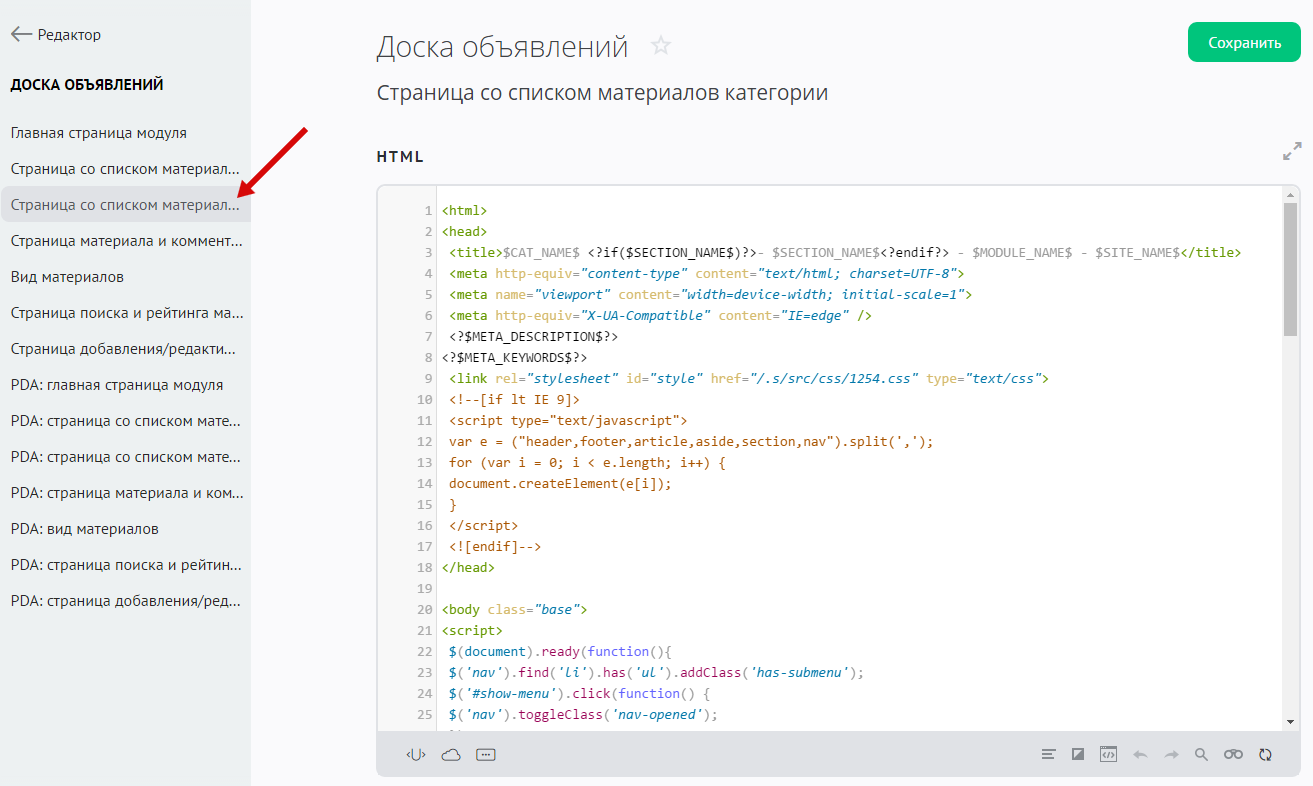Click the ellipsis box toolbar icon
Screen dimensions: 1313x786
(x=486, y=755)
